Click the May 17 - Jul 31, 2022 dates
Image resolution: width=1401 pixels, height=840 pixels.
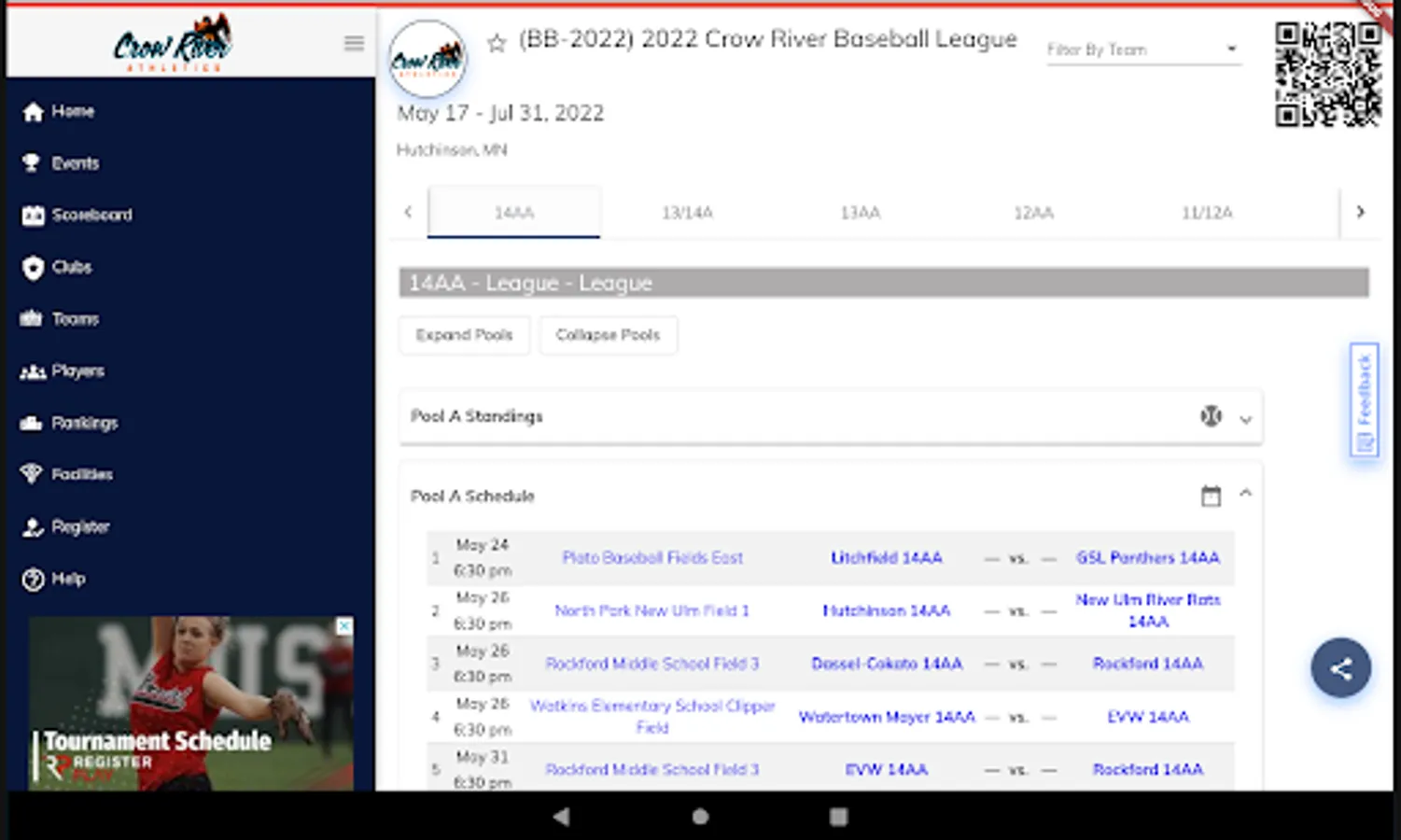pos(500,114)
